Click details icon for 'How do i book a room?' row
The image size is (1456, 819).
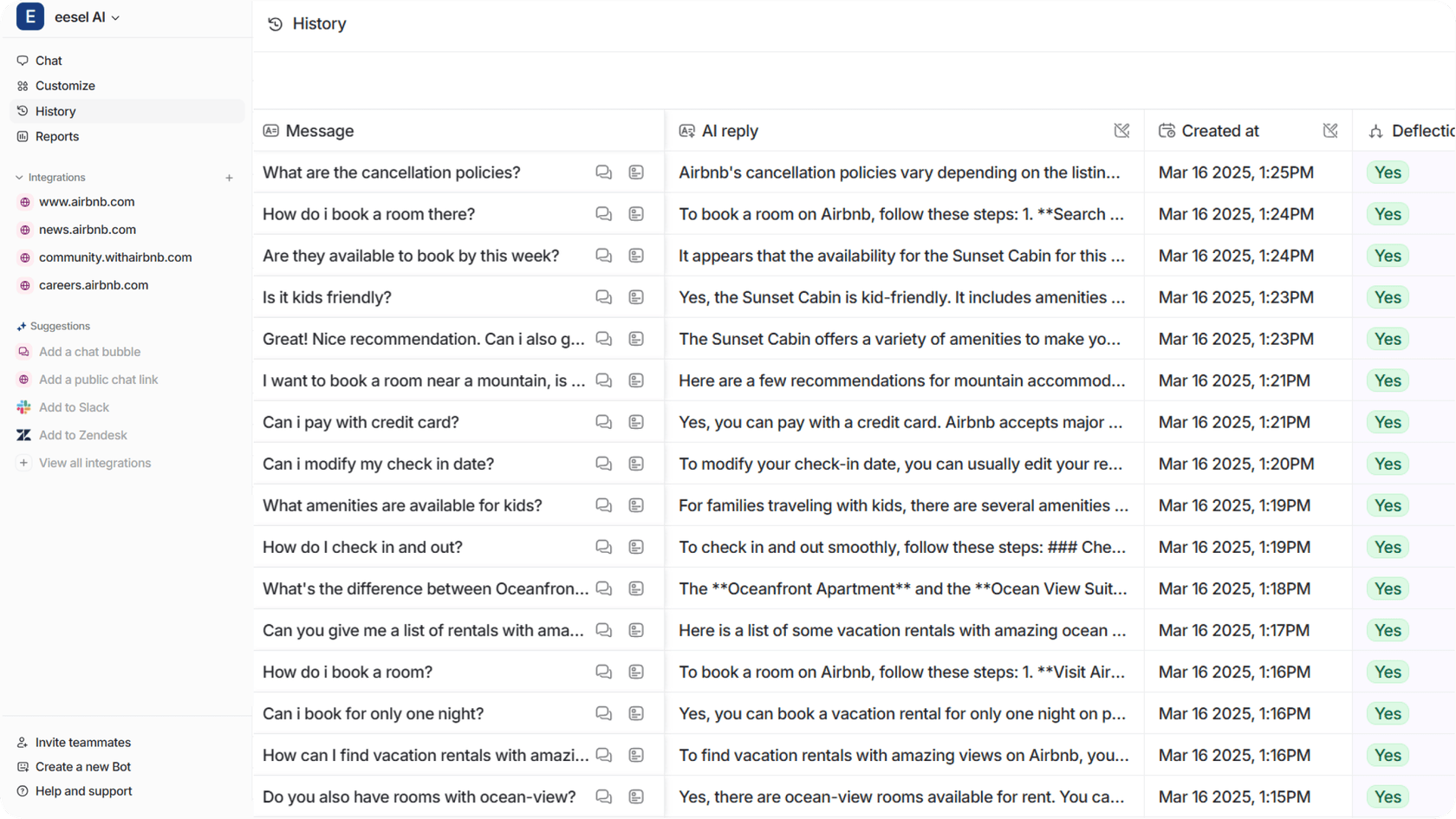[636, 672]
